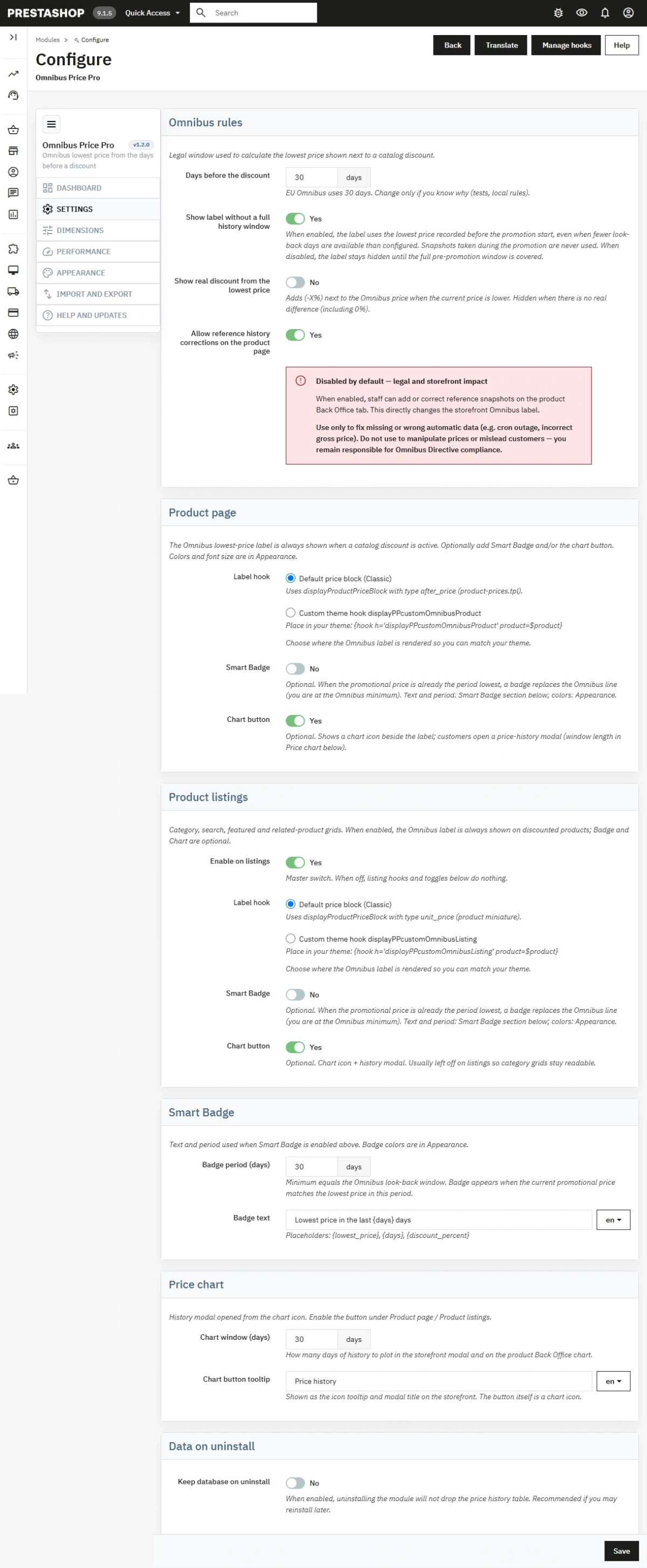Open Marketing megaphone icon in sidebar
Viewport: 647px width, 1568px height.
tap(13, 355)
